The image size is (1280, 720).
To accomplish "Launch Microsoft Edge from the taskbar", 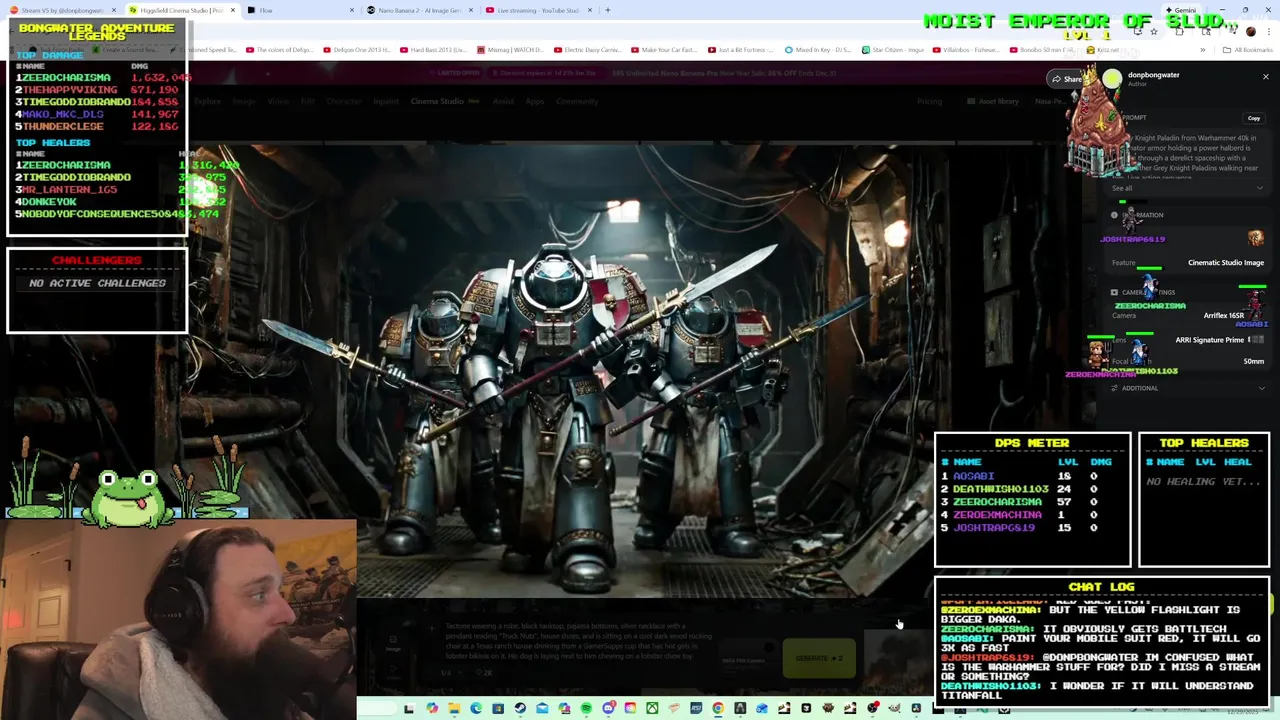I will (475, 708).
